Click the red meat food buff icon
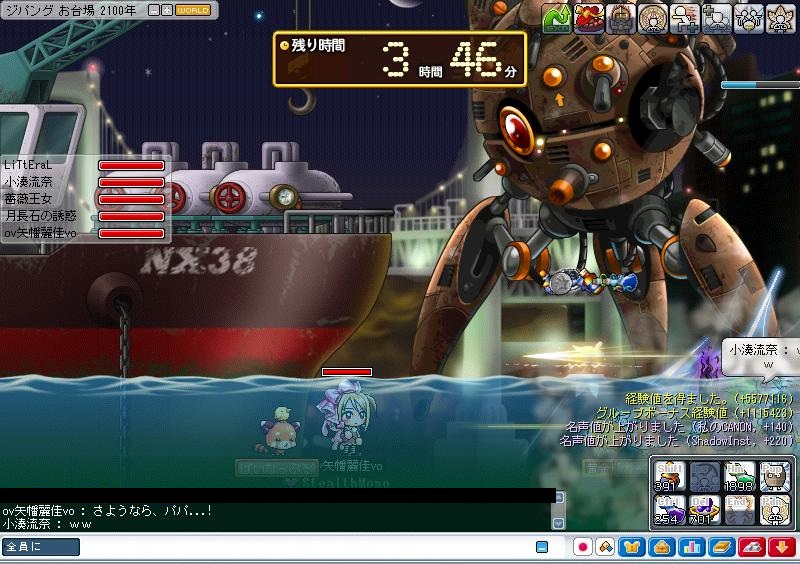800x564 pixels. [x=589, y=18]
